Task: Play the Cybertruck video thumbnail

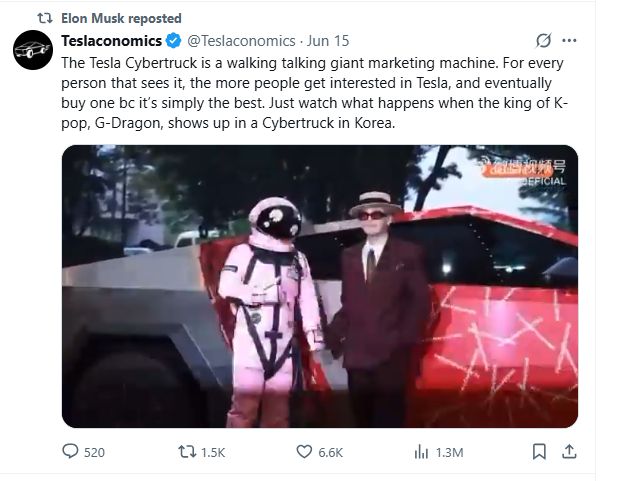Action: pos(319,287)
